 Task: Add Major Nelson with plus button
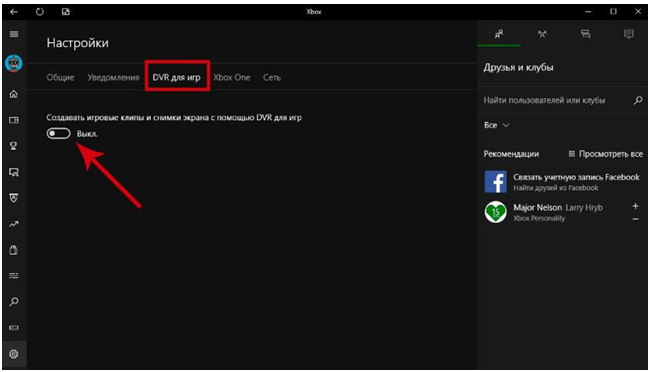click(635, 206)
